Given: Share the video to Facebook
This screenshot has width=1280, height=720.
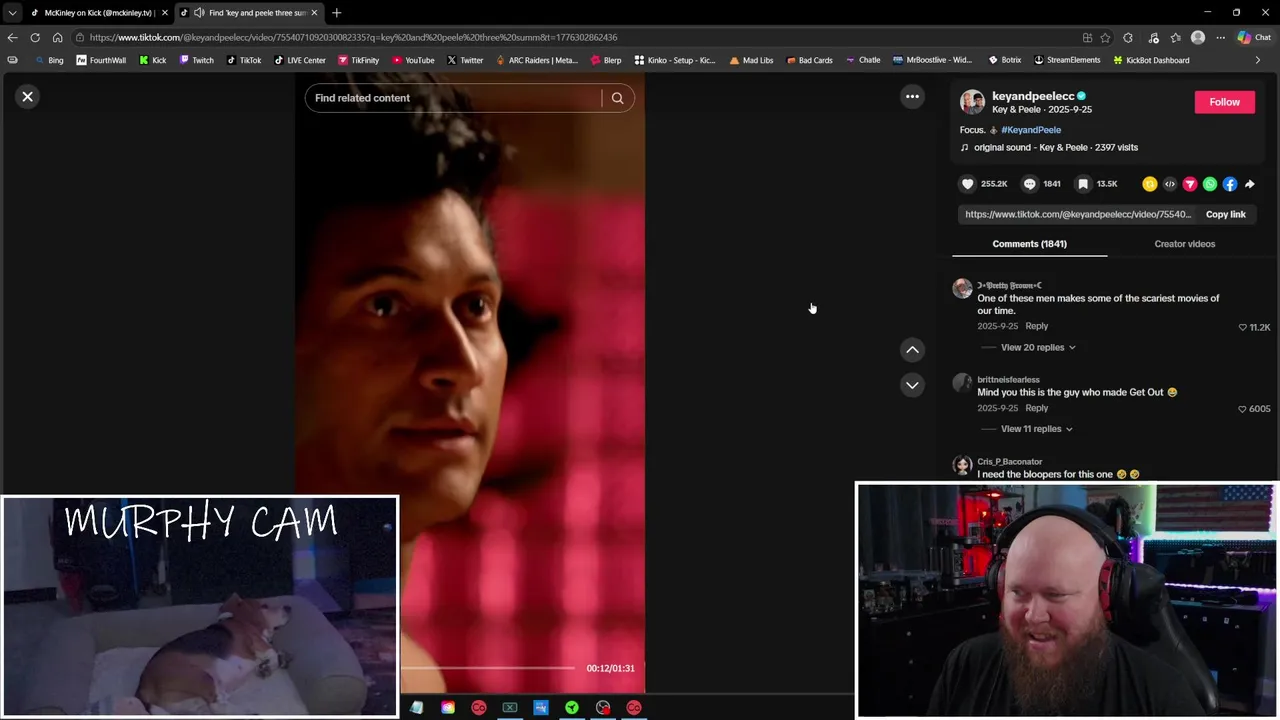Looking at the screenshot, I should click(1230, 184).
